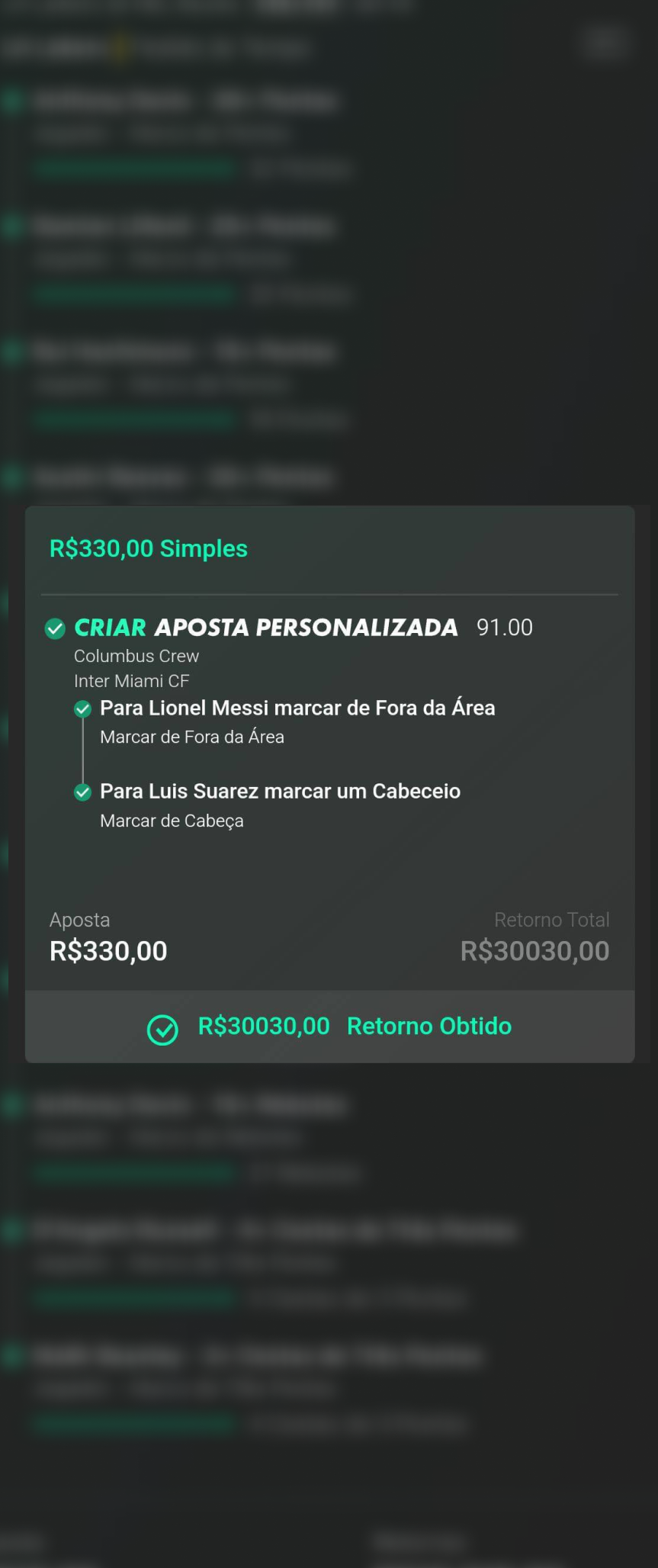Click the circled checkmark beside Retorno Obtido
Image resolution: width=658 pixels, height=1568 pixels.
pyautogui.click(x=162, y=1030)
